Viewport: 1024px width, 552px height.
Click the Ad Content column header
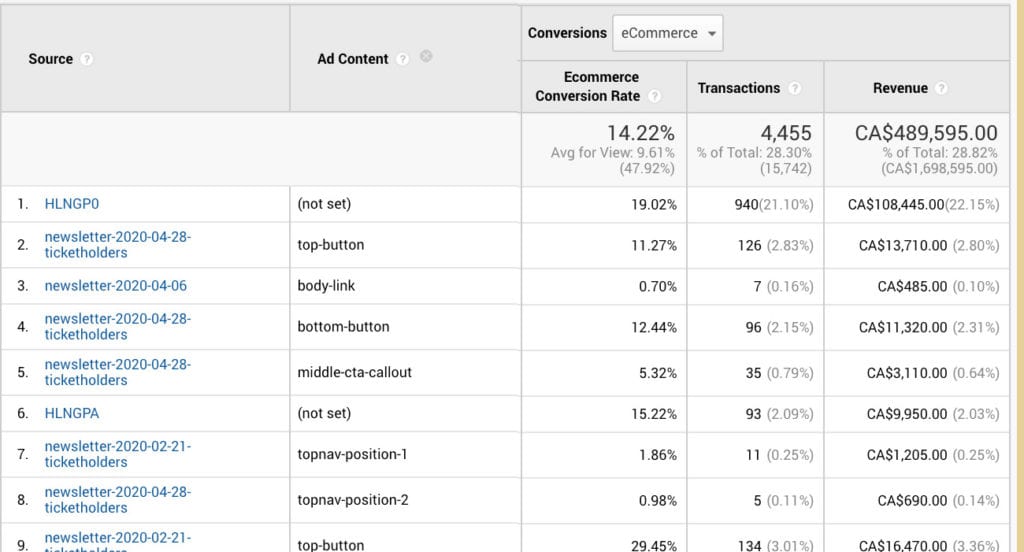coord(352,59)
